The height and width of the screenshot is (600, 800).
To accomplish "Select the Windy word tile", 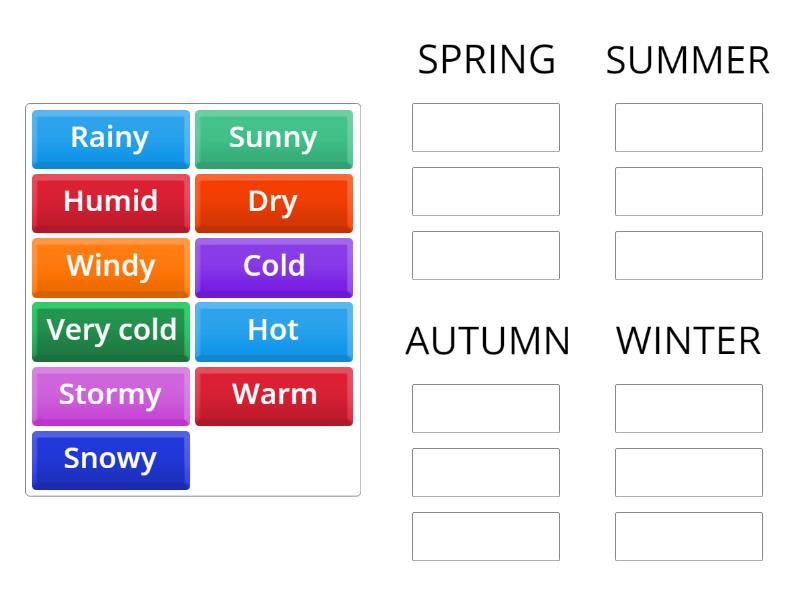I will 110,267.
